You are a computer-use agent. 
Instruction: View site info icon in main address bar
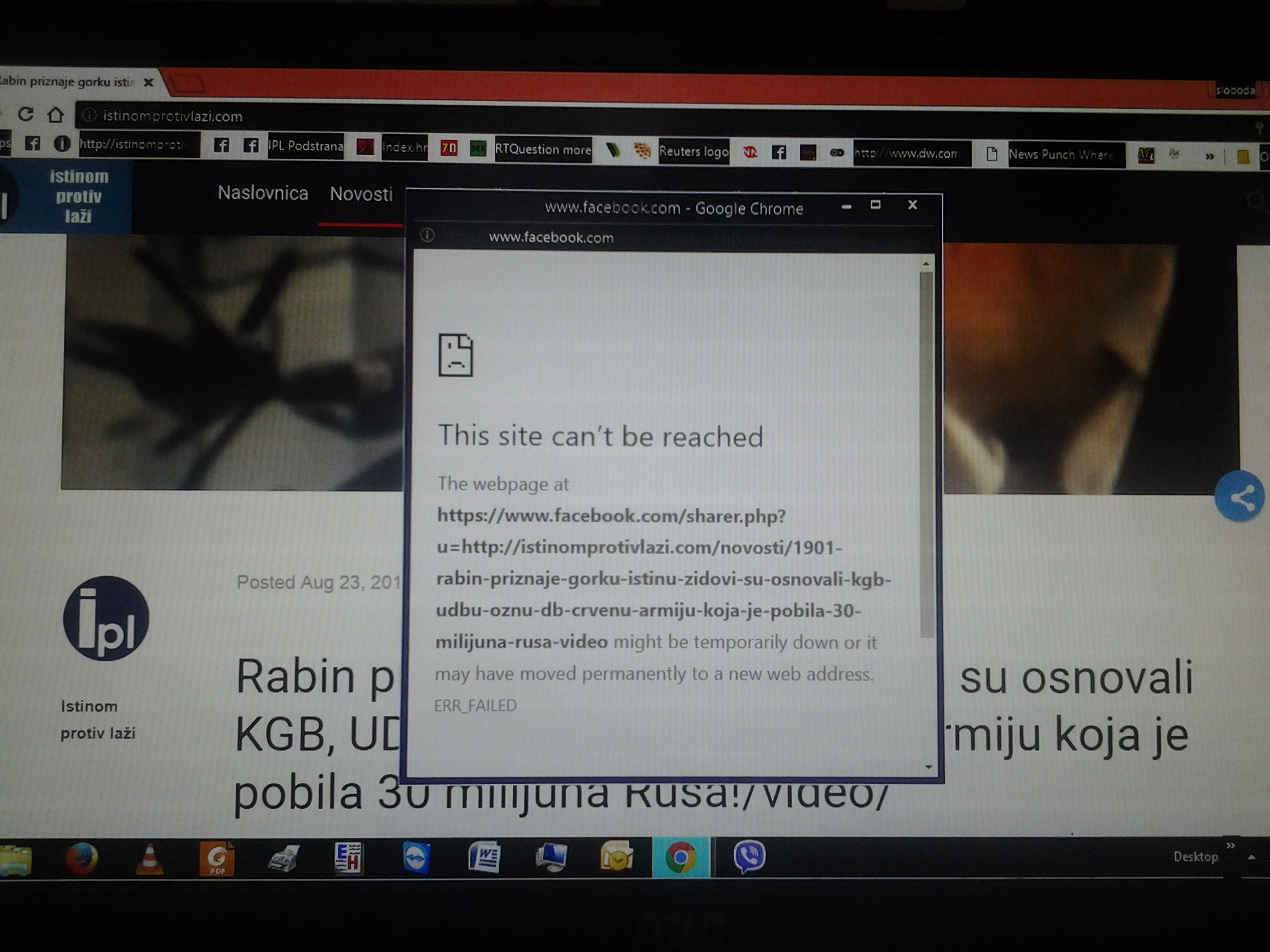pyautogui.click(x=89, y=116)
